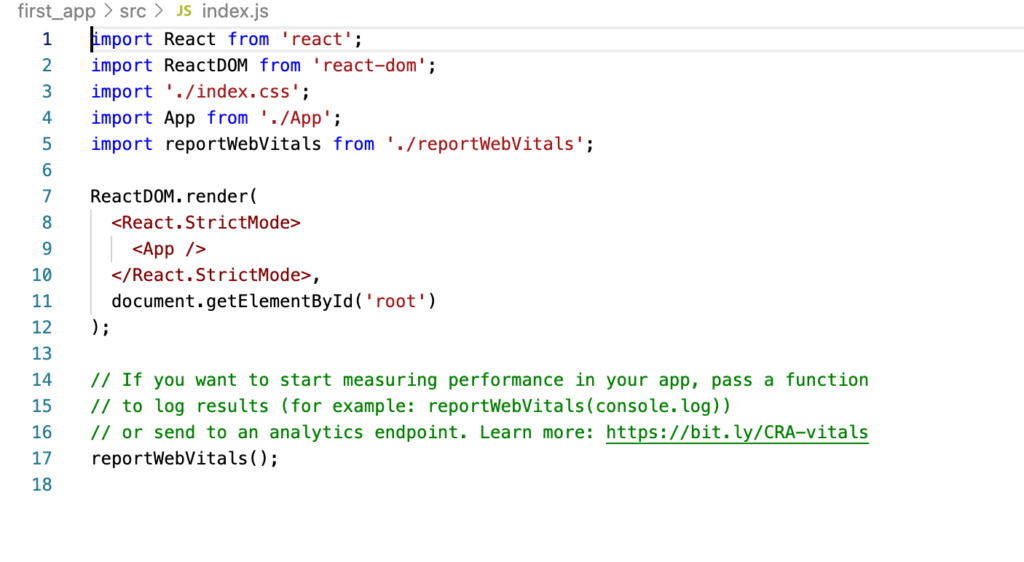Click line number 17 in gutter
This screenshot has height=562, width=1024.
(42, 459)
